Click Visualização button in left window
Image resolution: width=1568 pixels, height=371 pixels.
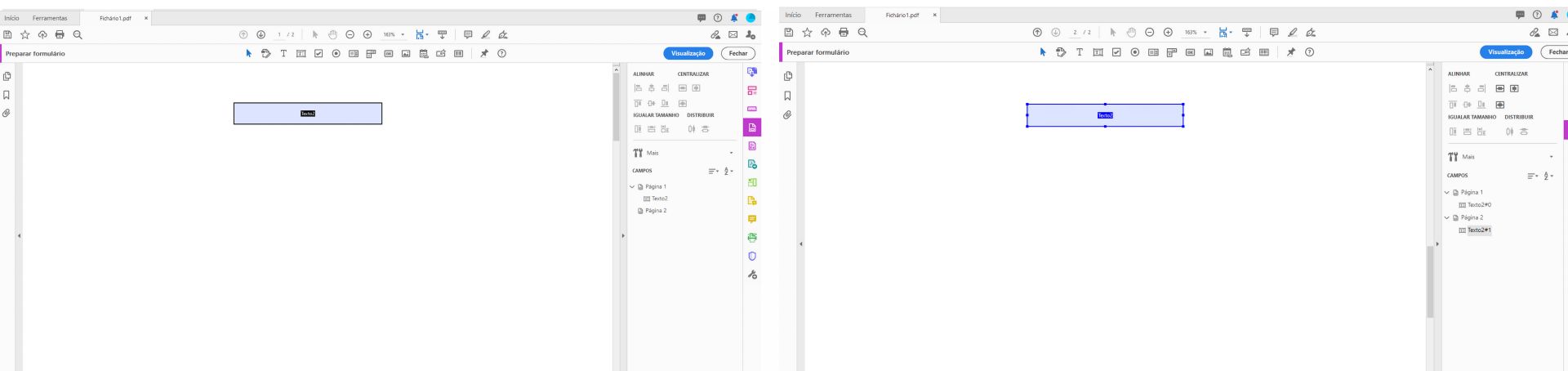click(x=688, y=53)
